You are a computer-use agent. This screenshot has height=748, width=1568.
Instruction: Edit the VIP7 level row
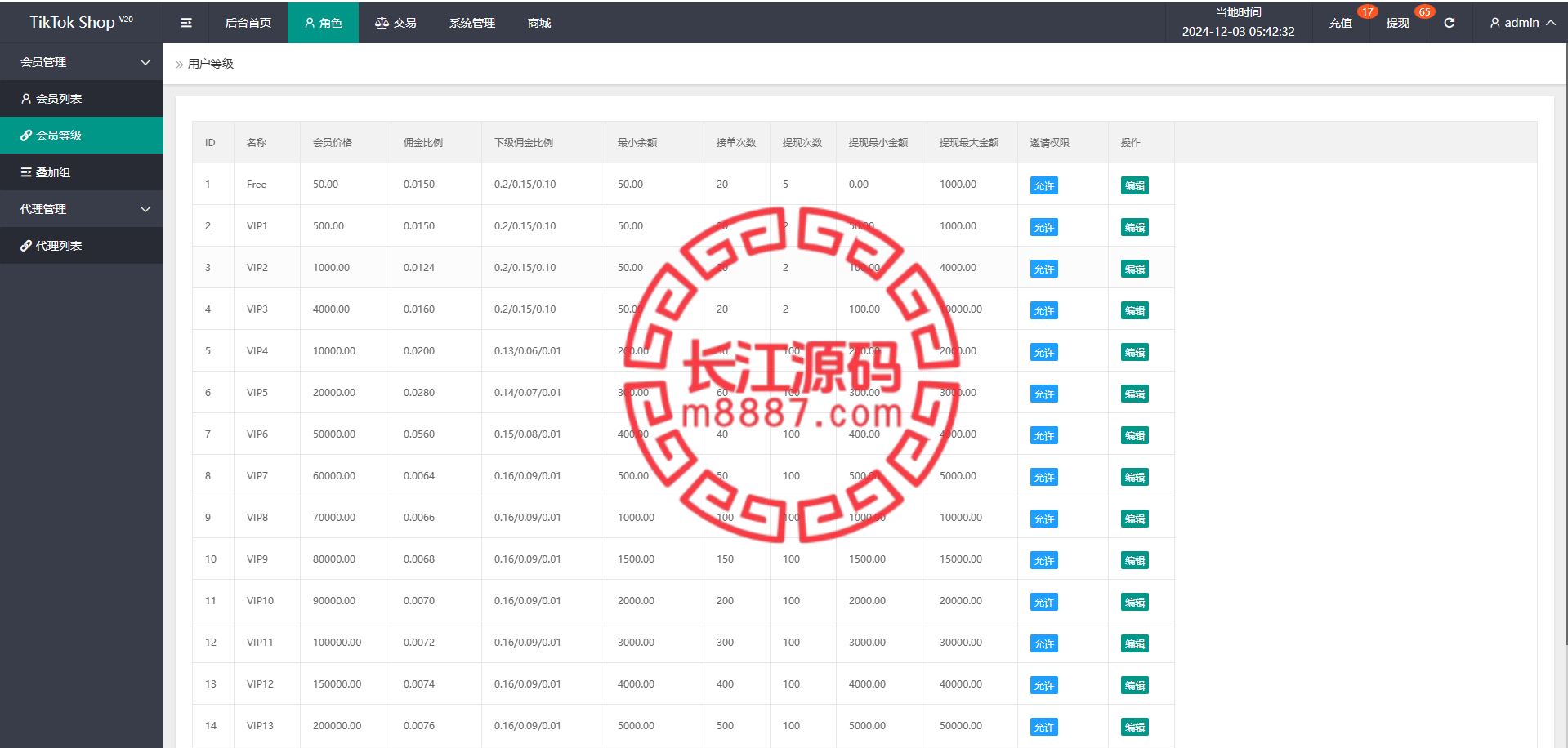[1135, 477]
